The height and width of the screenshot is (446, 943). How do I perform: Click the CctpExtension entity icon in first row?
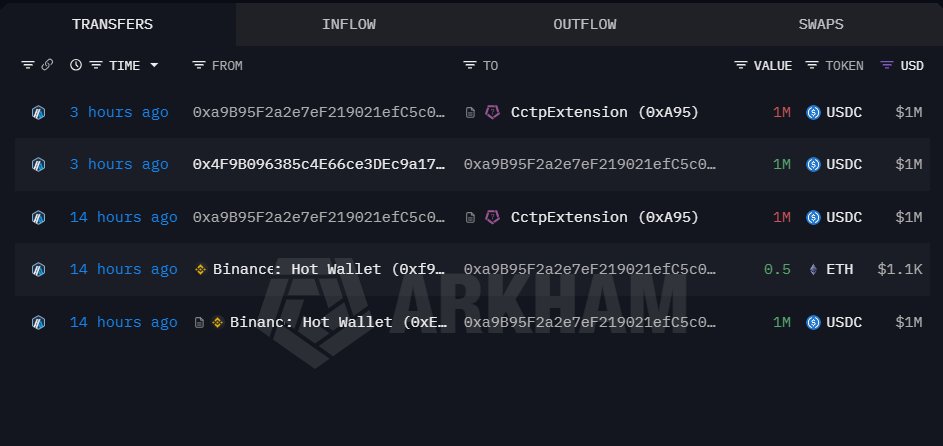pos(492,113)
